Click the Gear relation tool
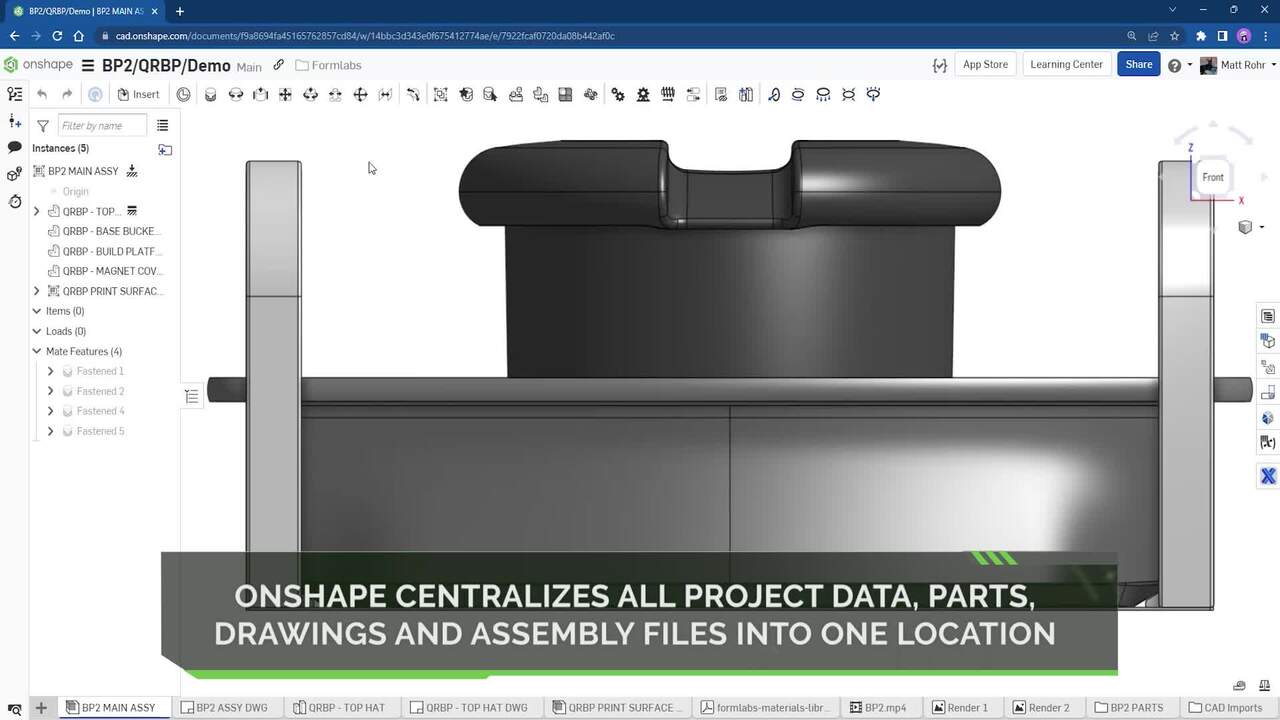The image size is (1280, 720). pyautogui.click(x=618, y=94)
